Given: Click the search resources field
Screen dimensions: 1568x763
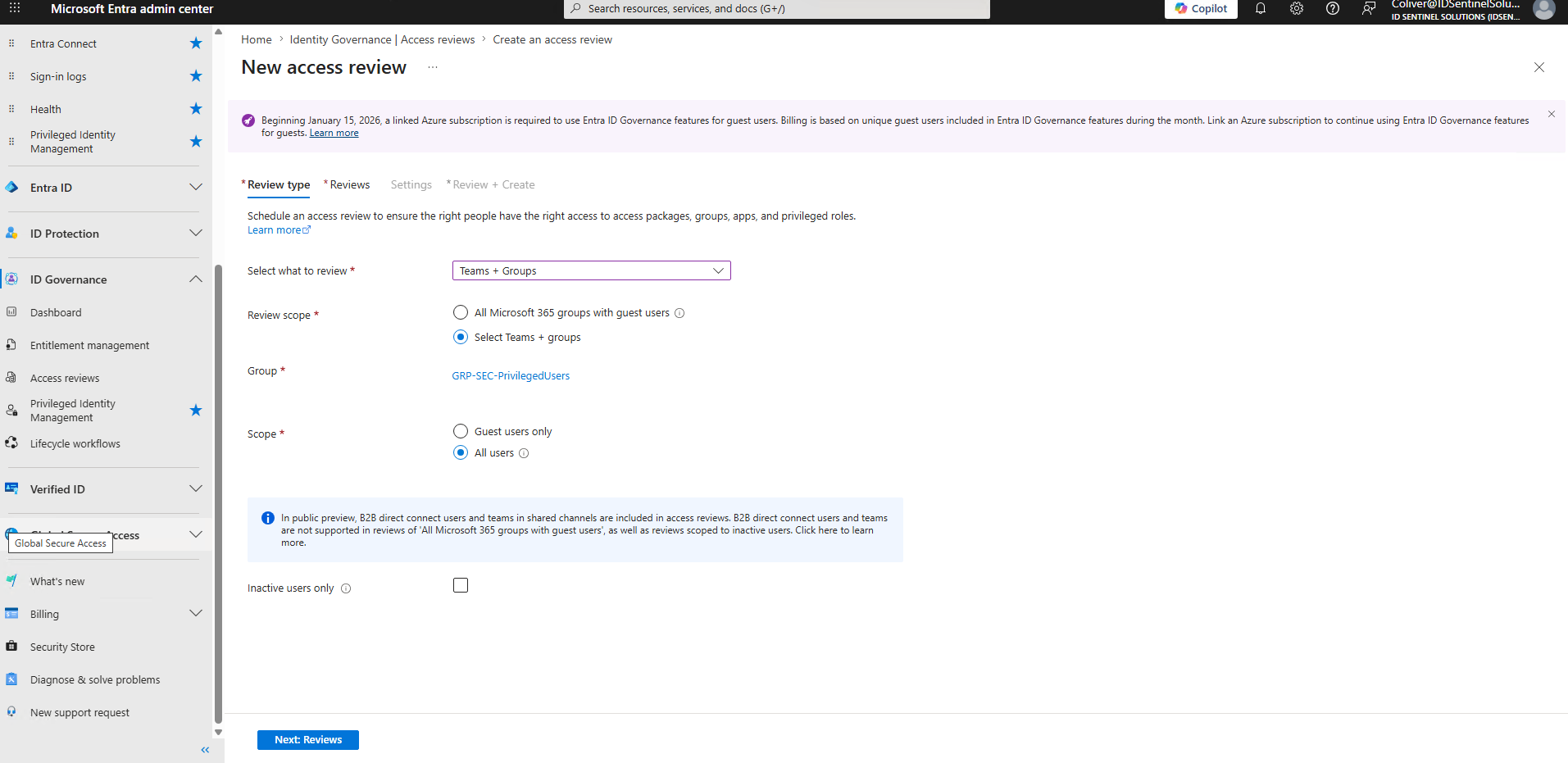Looking at the screenshot, I should 777,9.
